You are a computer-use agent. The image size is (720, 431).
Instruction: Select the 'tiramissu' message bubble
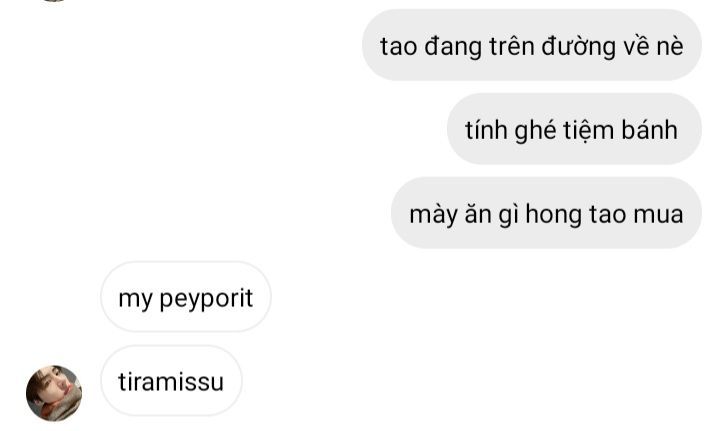click(x=171, y=381)
